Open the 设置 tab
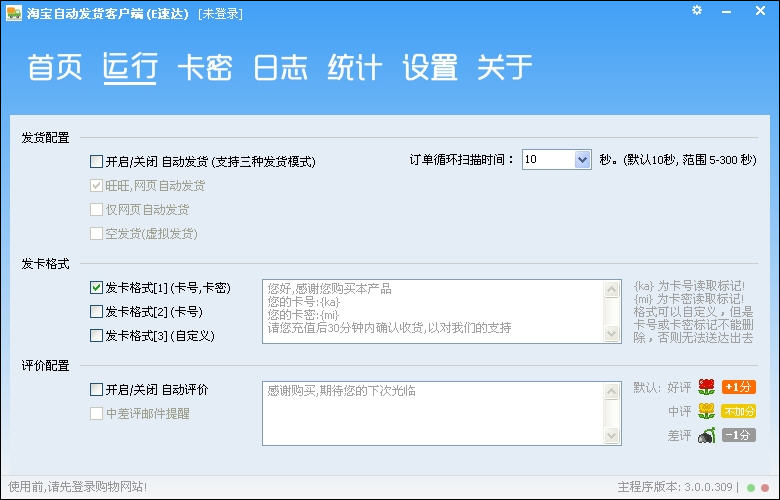780x500 pixels. 430,67
